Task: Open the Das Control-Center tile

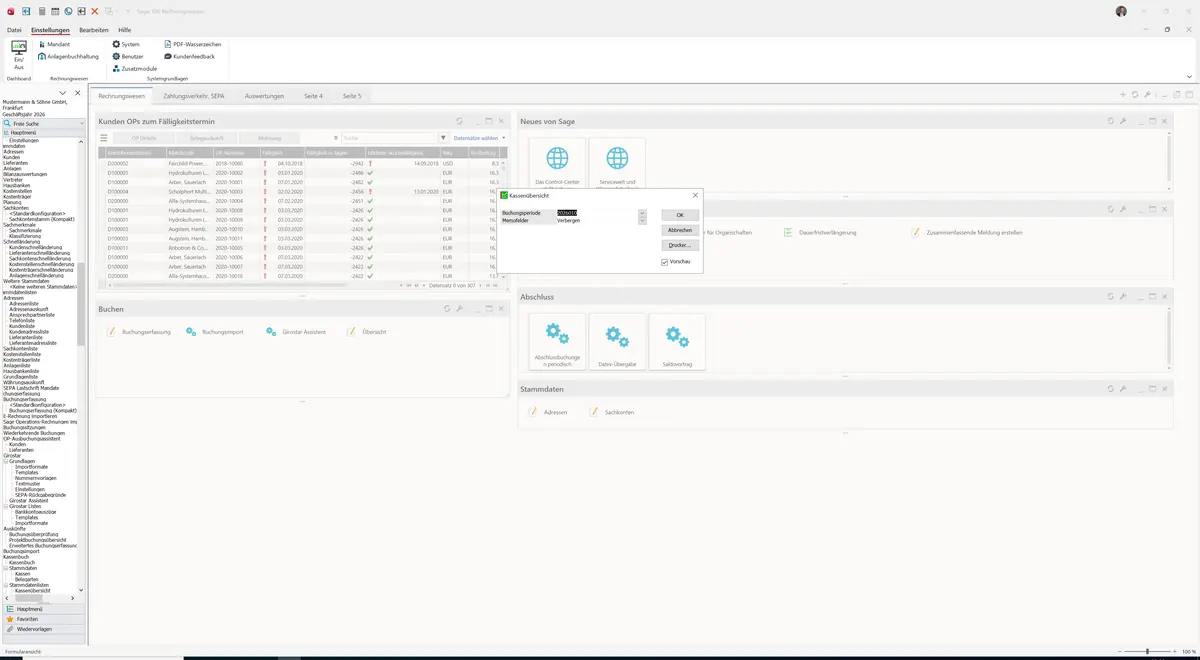Action: click(557, 164)
